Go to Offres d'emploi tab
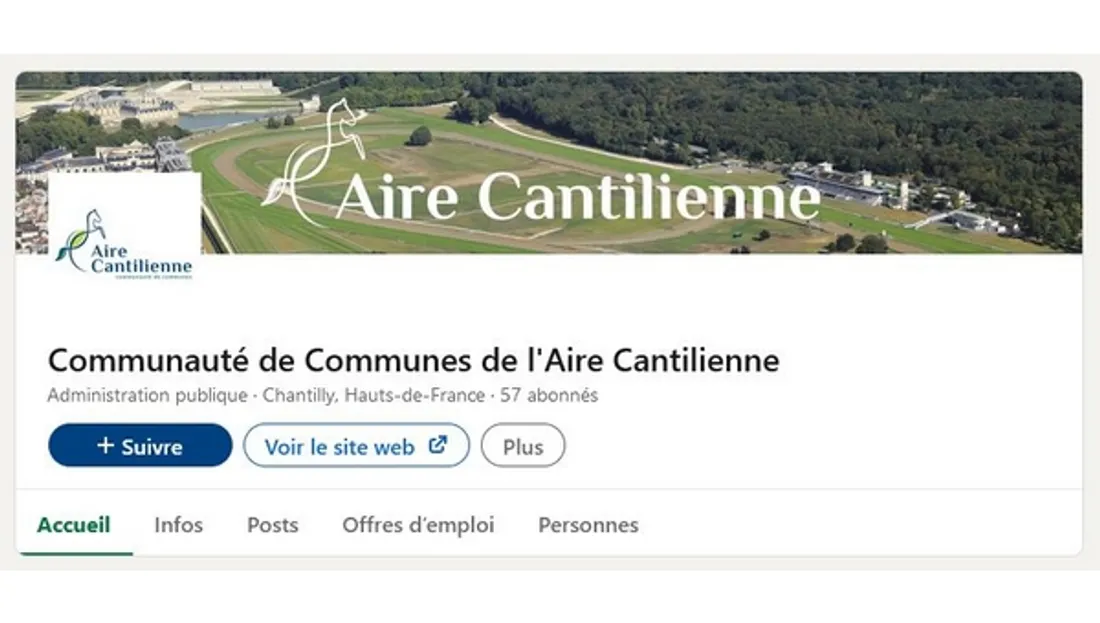Viewport: 1100px width, 623px height. coord(418,525)
